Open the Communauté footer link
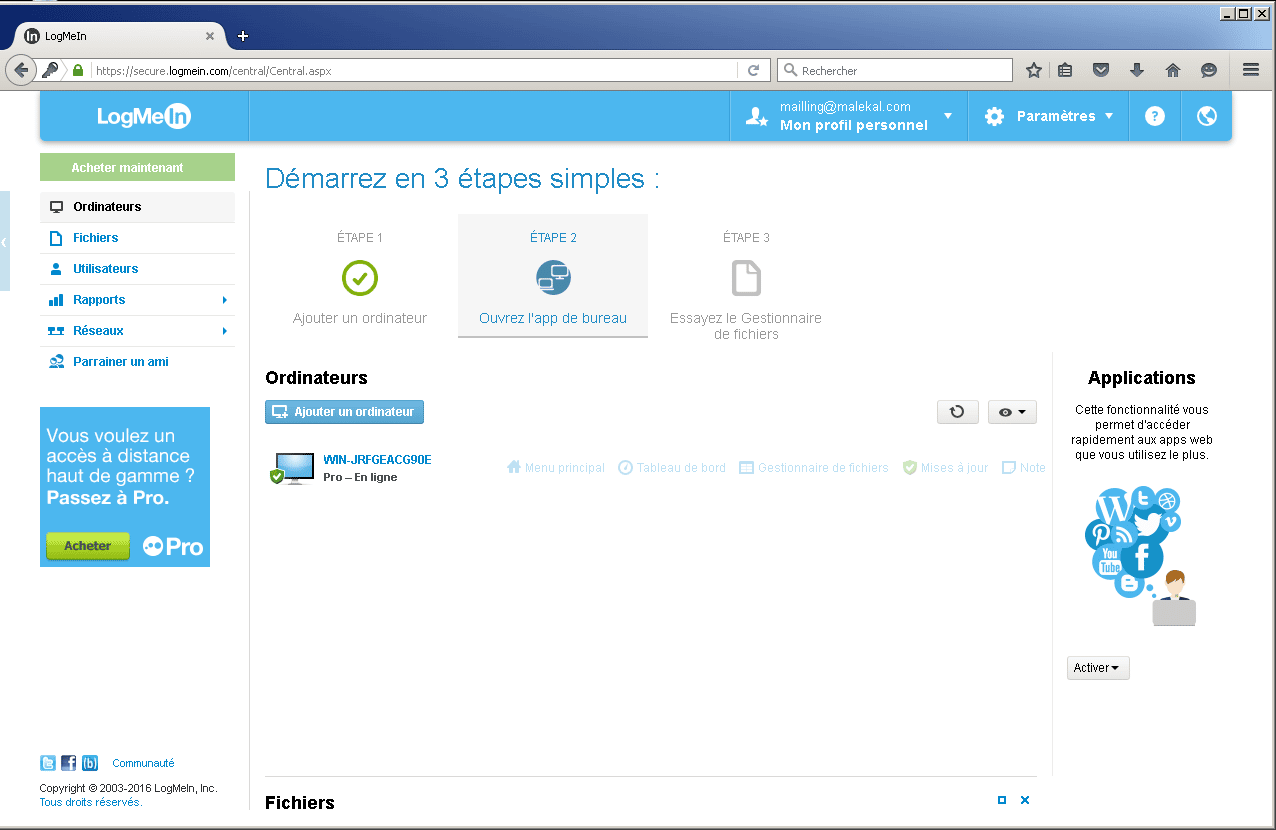 pyautogui.click(x=143, y=763)
